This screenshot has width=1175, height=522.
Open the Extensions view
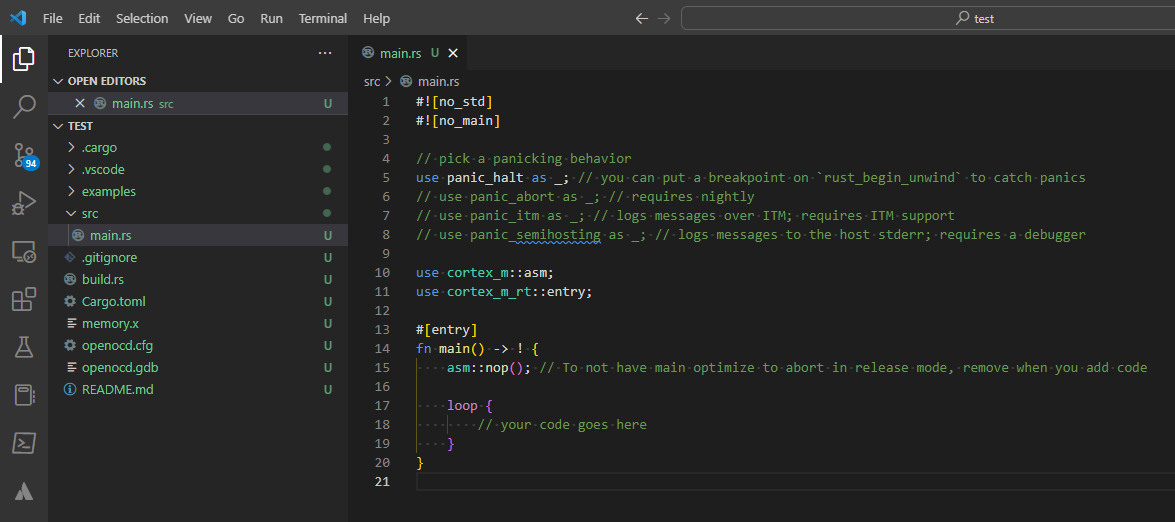point(24,300)
